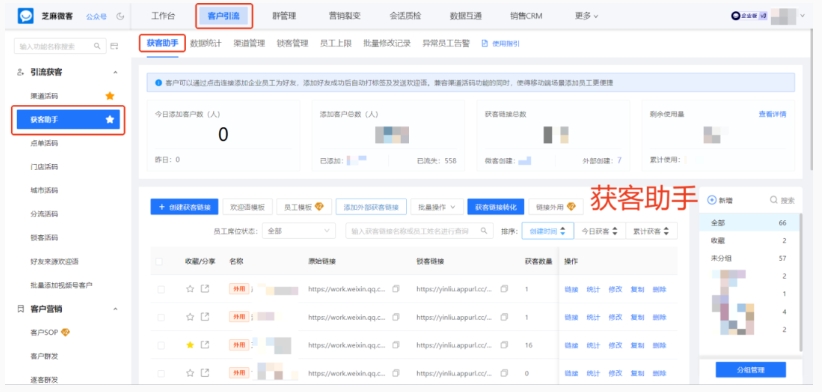Switch to the 数据统计 sub-tab
The width and height of the screenshot is (822, 392).
(206, 43)
